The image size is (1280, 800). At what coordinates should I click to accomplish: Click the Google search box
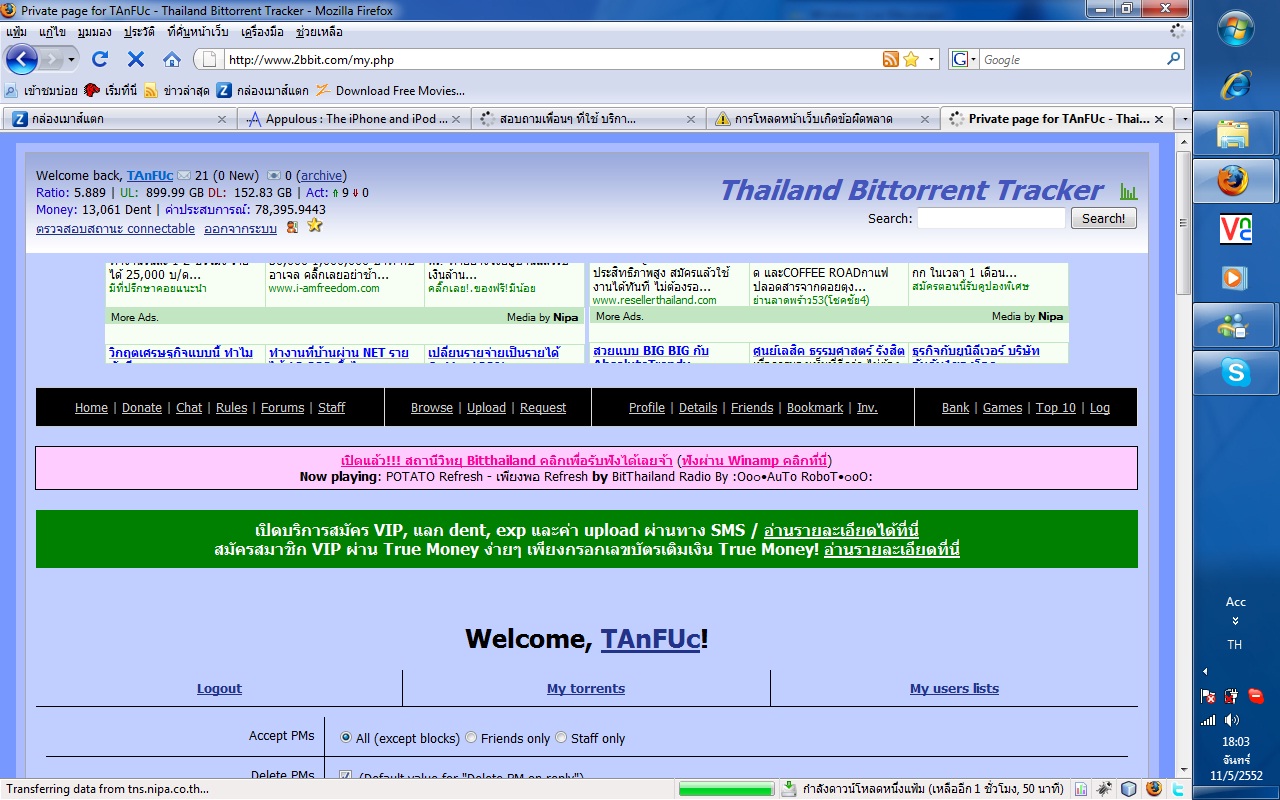[x=1072, y=60]
